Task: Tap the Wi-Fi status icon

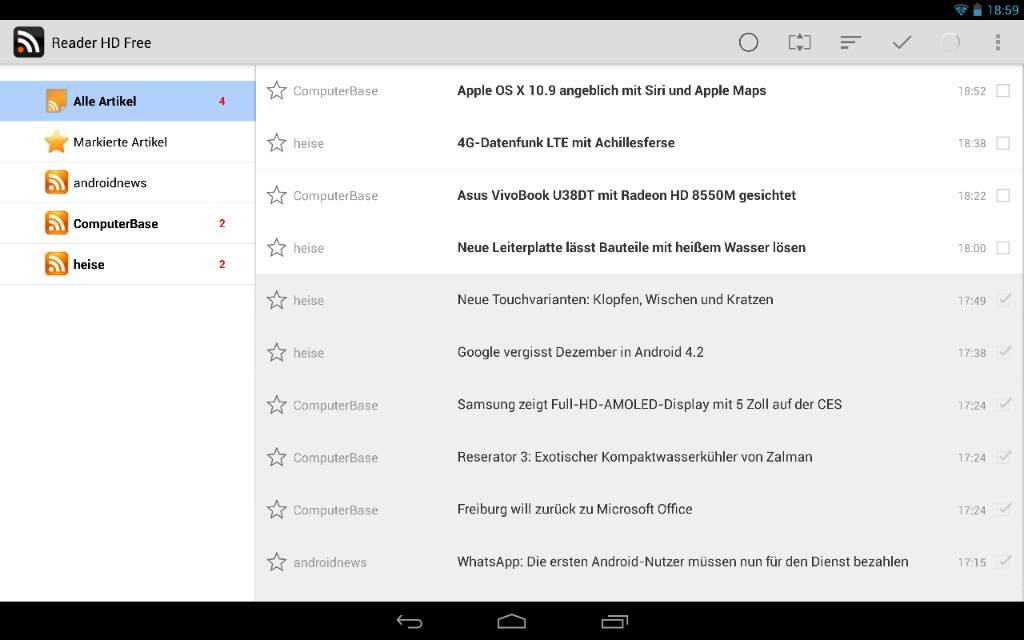Action: pos(961,10)
